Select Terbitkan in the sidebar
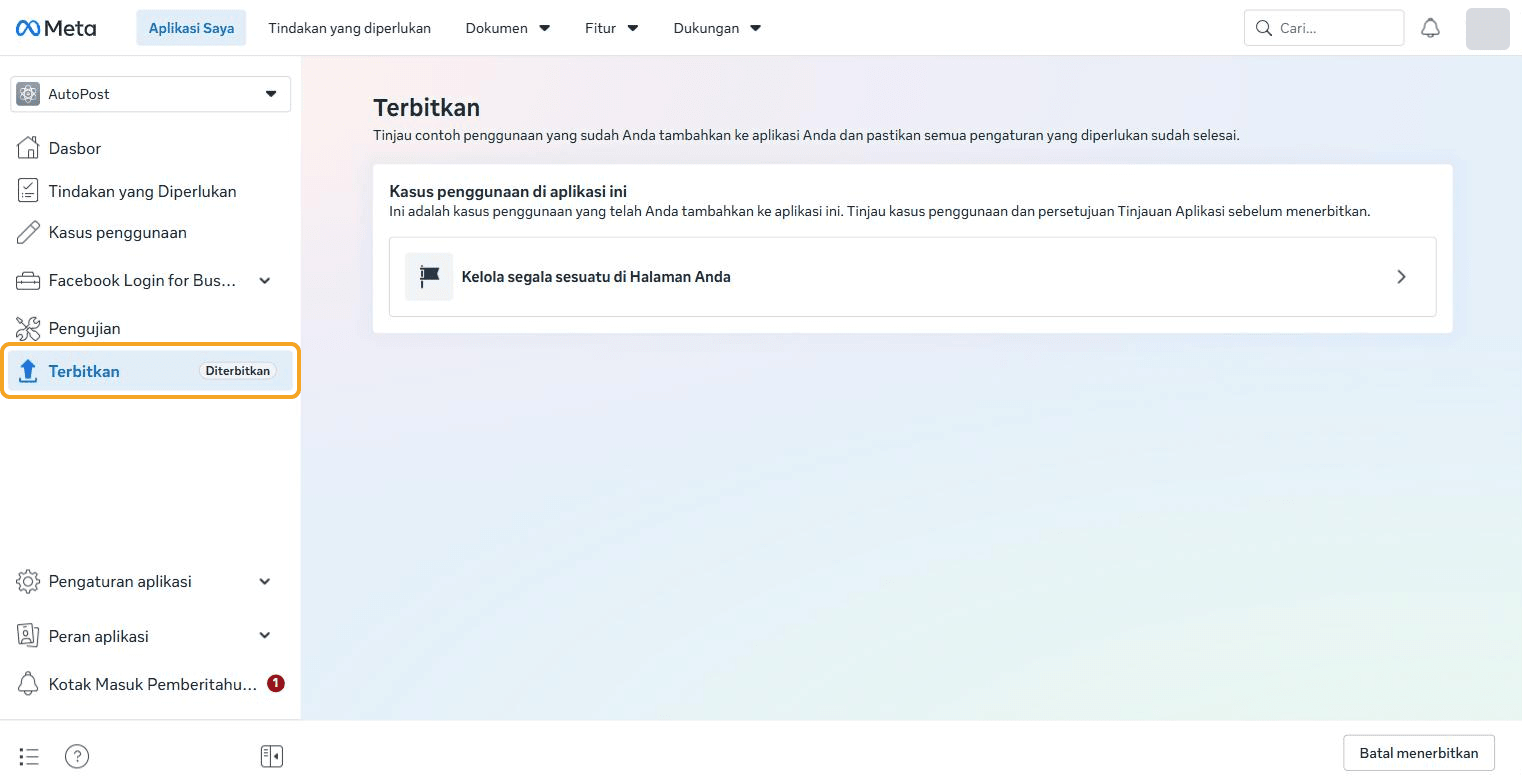Image resolution: width=1522 pixels, height=784 pixels. [x=150, y=371]
